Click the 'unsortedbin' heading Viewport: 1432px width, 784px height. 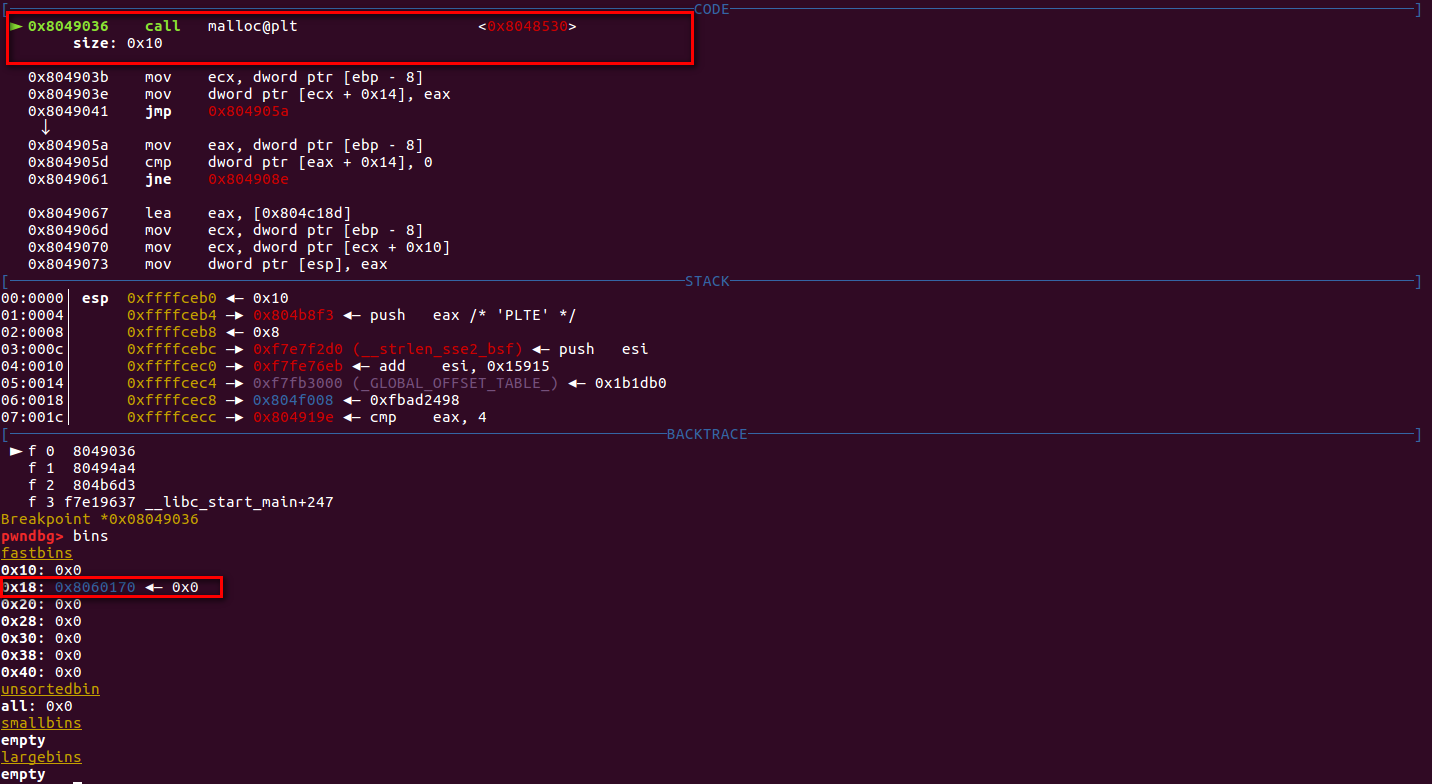click(x=50, y=689)
